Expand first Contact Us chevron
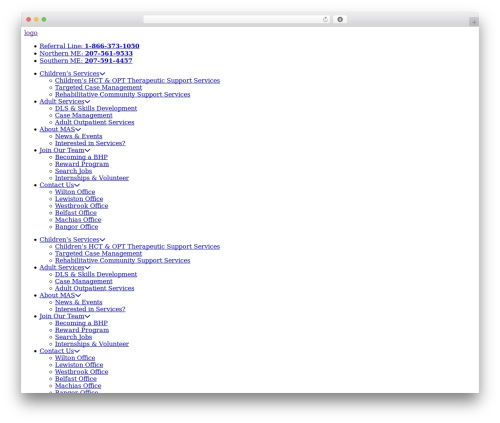Image resolution: width=500 pixels, height=423 pixels. point(77,185)
